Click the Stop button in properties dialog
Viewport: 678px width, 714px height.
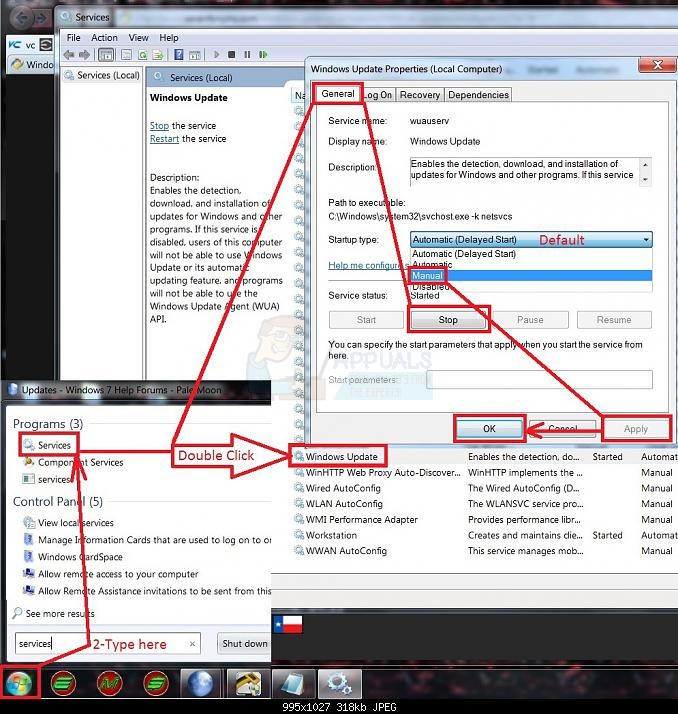(448, 320)
